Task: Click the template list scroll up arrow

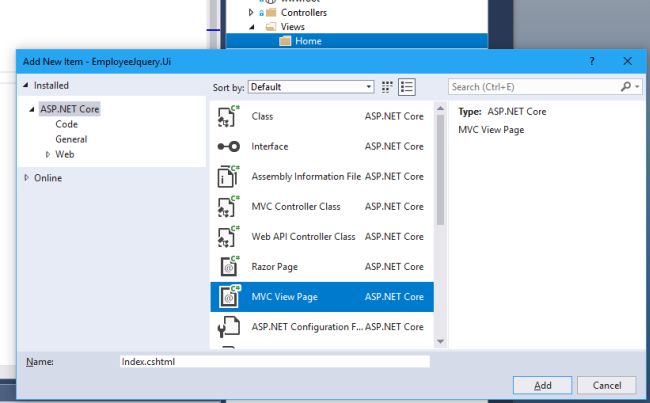Action: point(440,108)
